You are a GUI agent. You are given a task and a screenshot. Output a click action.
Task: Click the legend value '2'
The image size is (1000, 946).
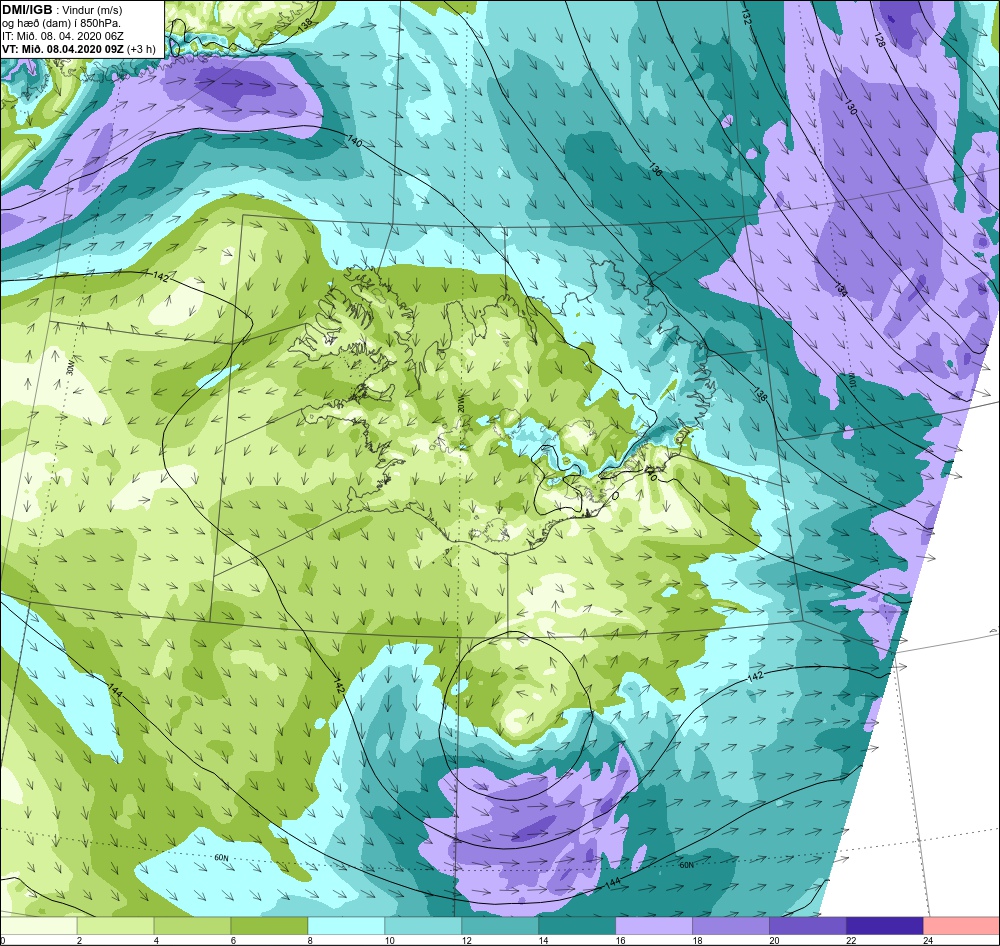79,940
